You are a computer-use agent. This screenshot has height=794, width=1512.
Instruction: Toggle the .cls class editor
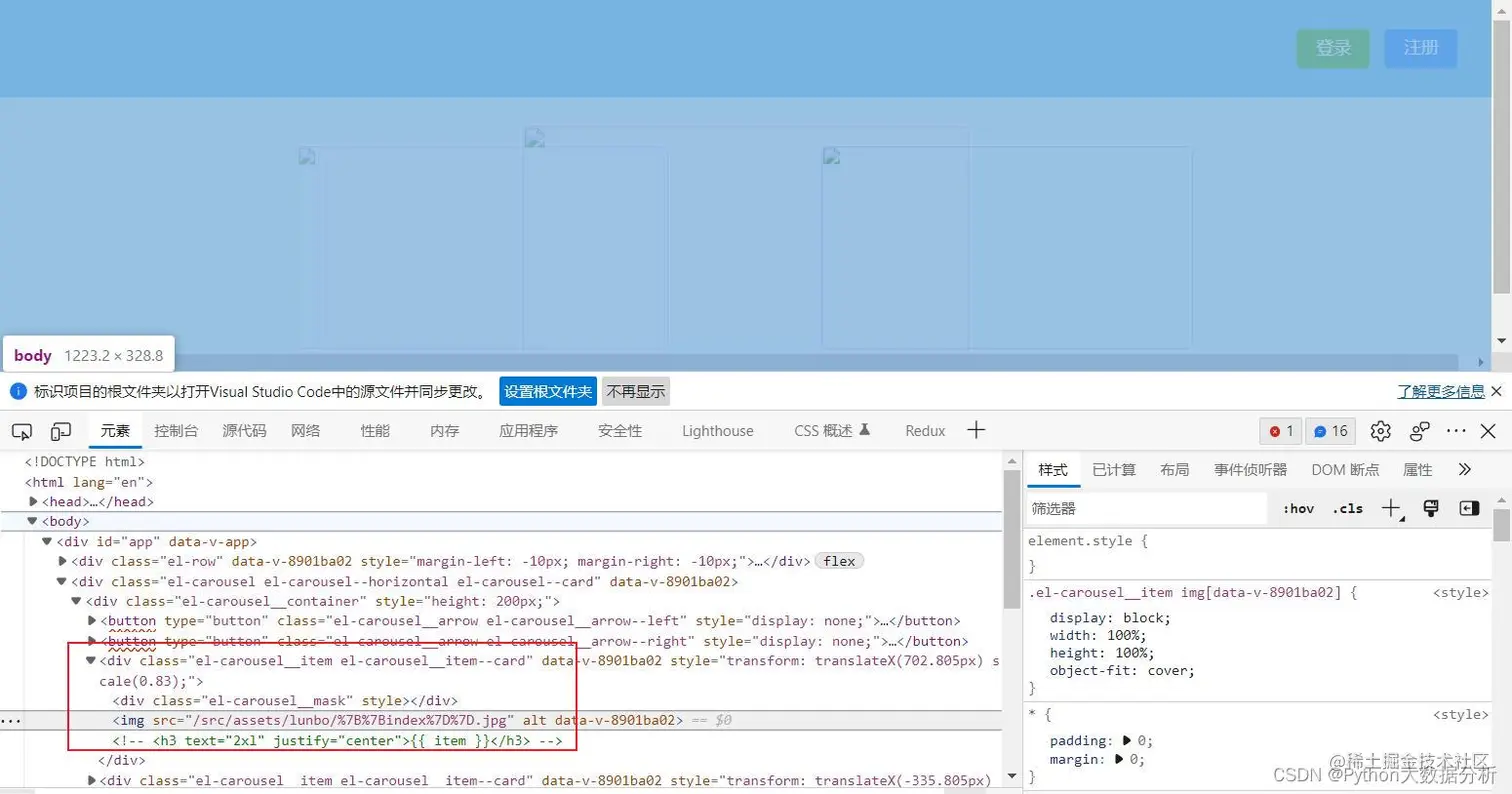point(1347,508)
